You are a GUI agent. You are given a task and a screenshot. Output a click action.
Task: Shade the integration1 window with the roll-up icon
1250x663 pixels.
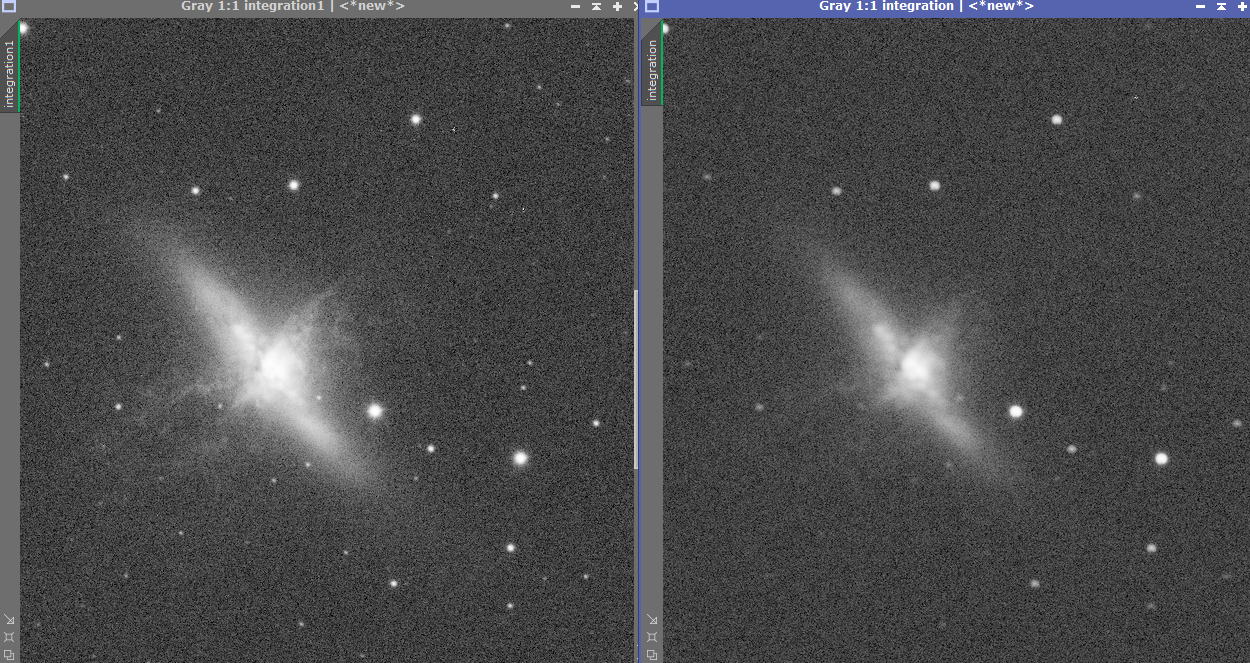click(x=597, y=6)
